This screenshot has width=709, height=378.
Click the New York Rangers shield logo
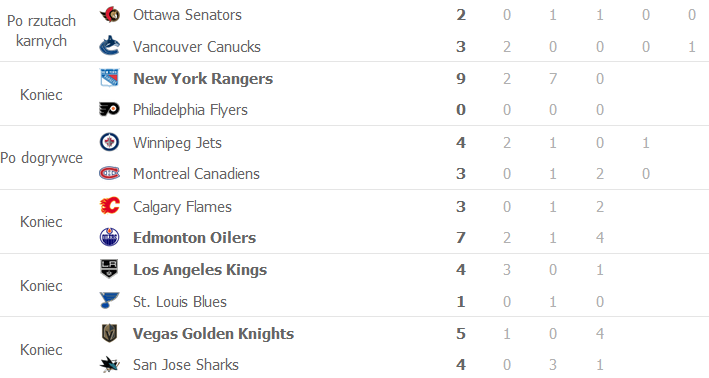pyautogui.click(x=109, y=78)
